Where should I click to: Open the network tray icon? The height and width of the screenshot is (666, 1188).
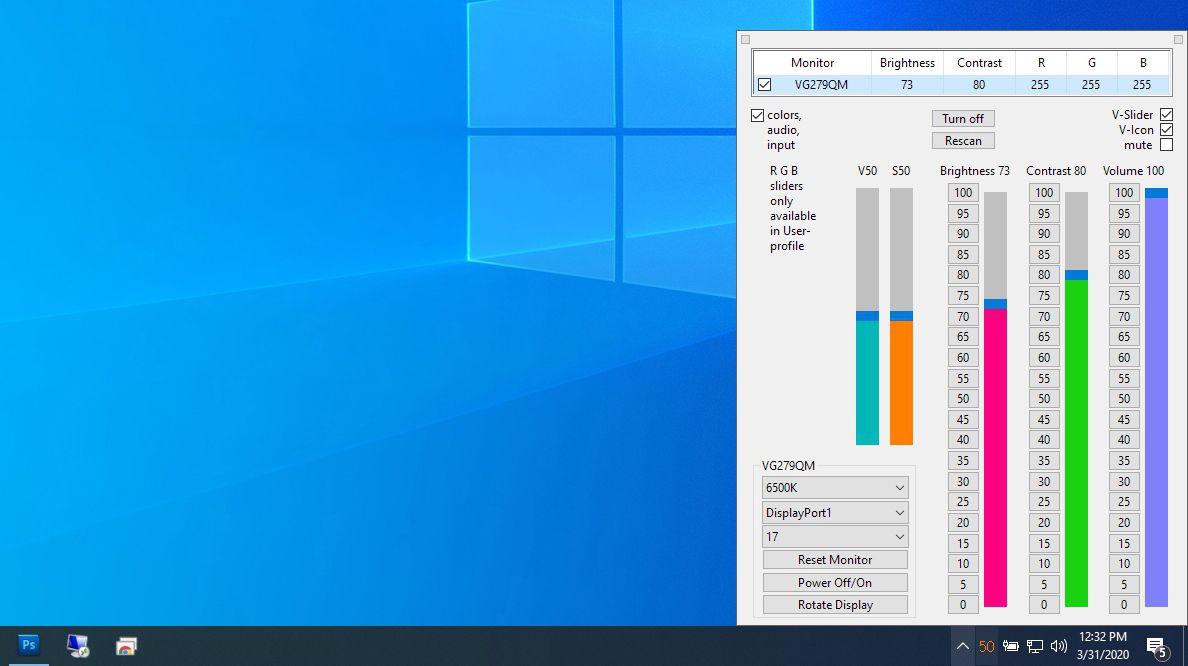tap(1035, 646)
